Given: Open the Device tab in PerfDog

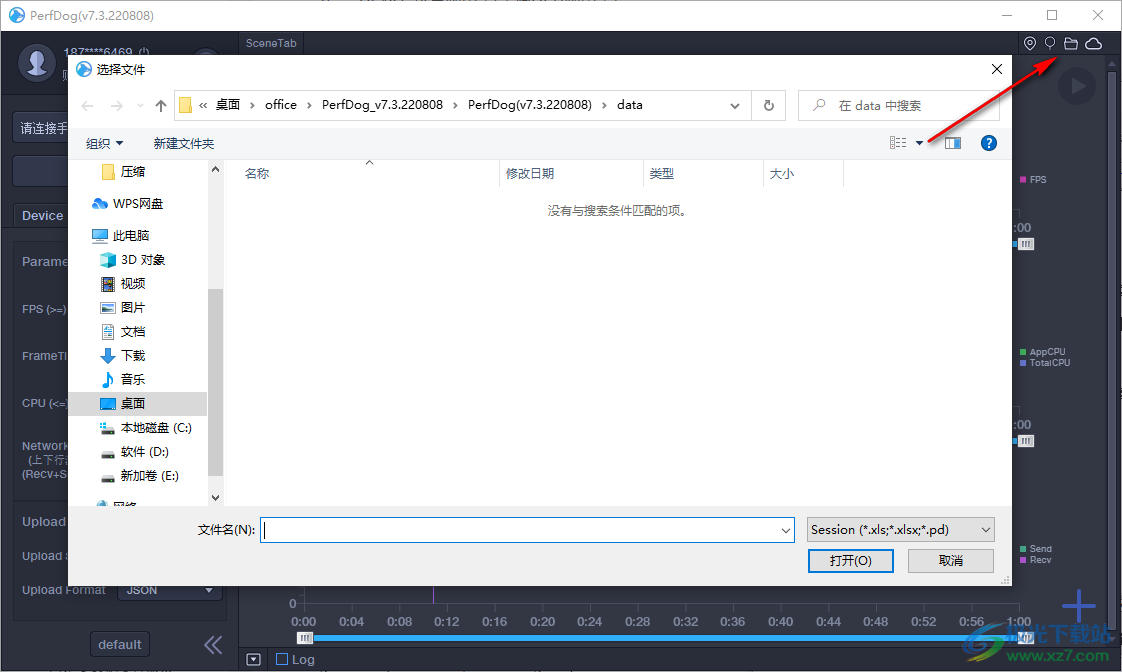Looking at the screenshot, I should 42,215.
